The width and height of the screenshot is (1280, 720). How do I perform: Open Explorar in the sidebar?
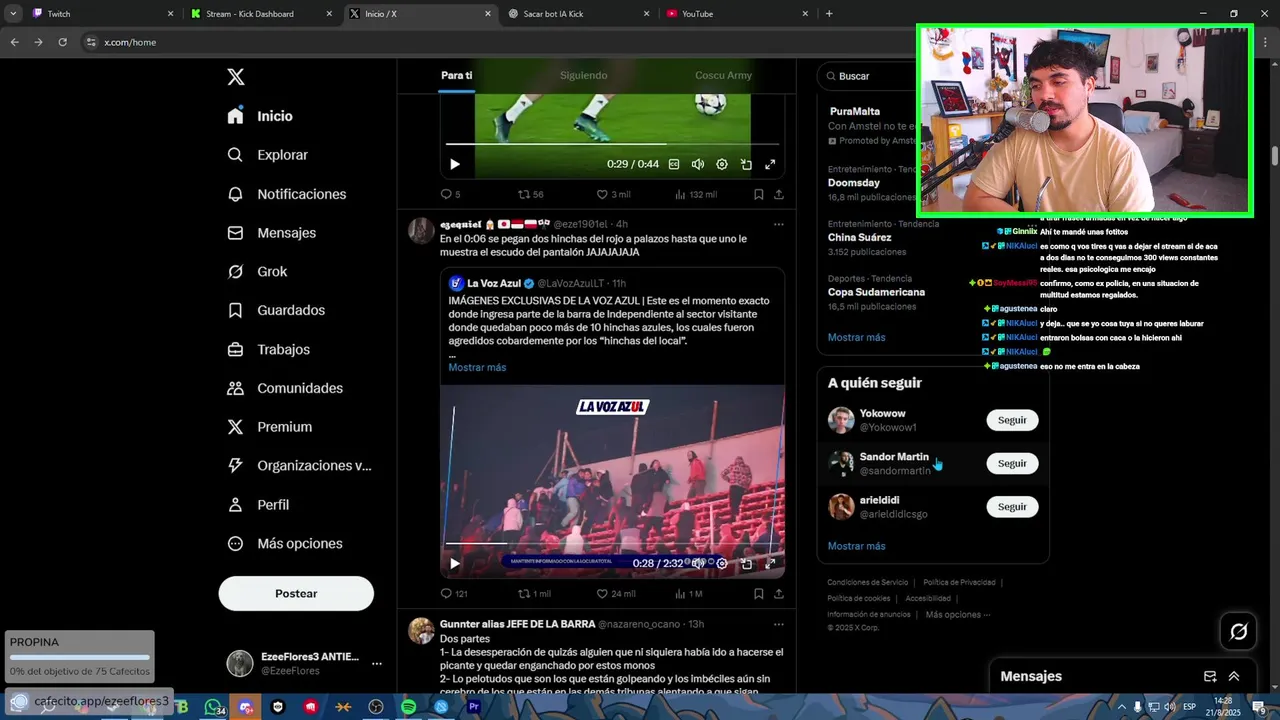point(267,155)
